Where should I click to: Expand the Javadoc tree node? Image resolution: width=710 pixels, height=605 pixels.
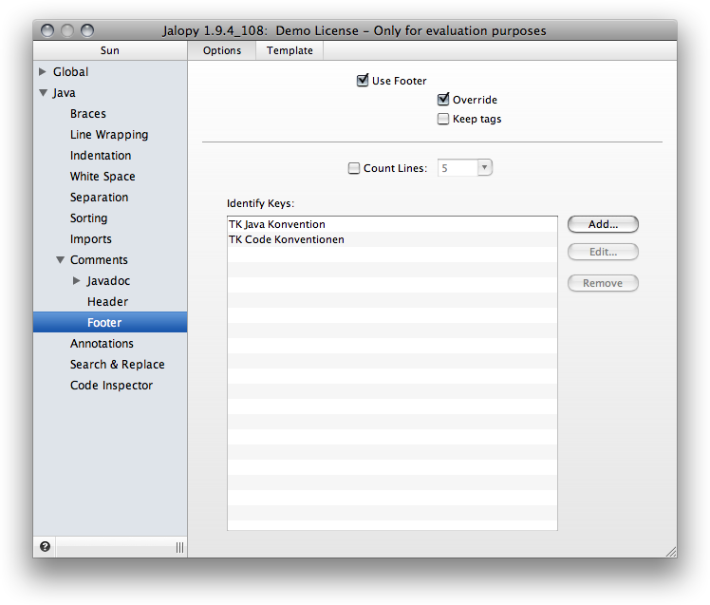coord(77,281)
